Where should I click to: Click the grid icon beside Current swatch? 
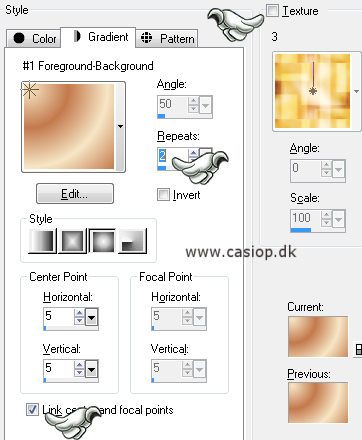[x=358, y=349]
